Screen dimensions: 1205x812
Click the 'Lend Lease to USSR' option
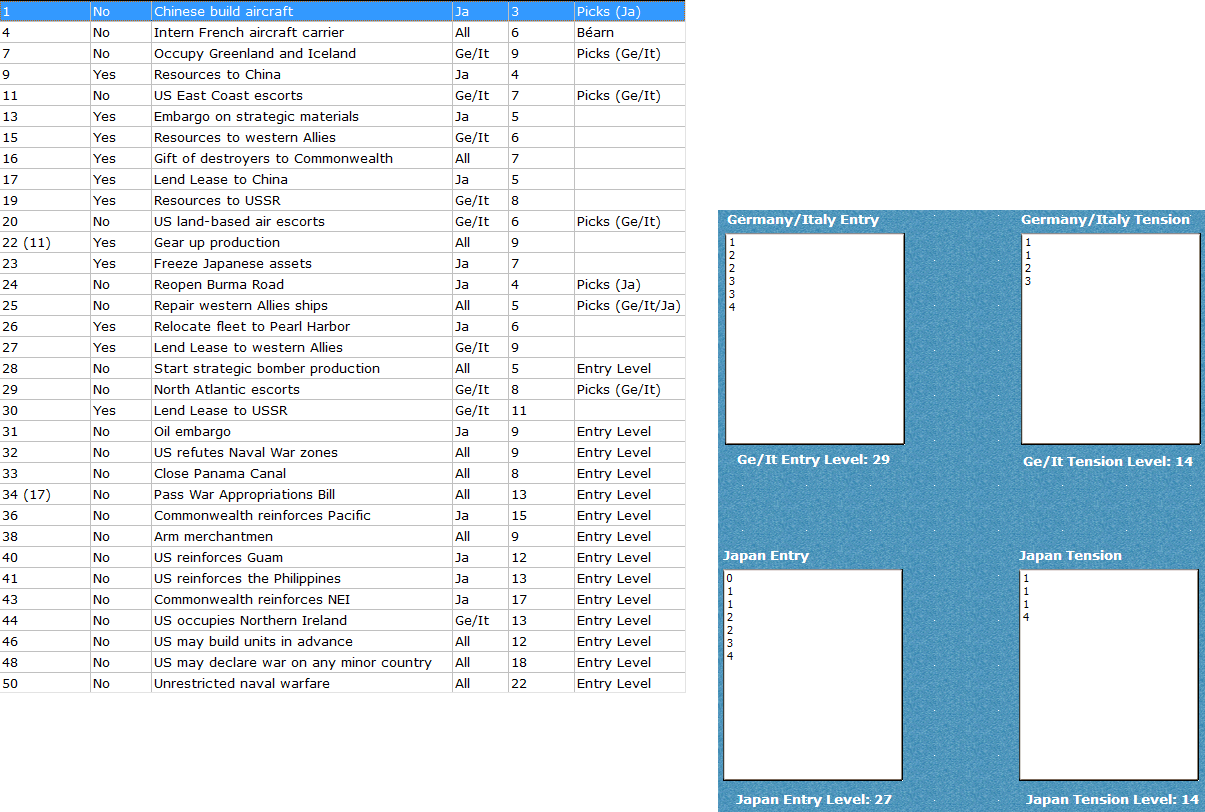(x=343, y=410)
